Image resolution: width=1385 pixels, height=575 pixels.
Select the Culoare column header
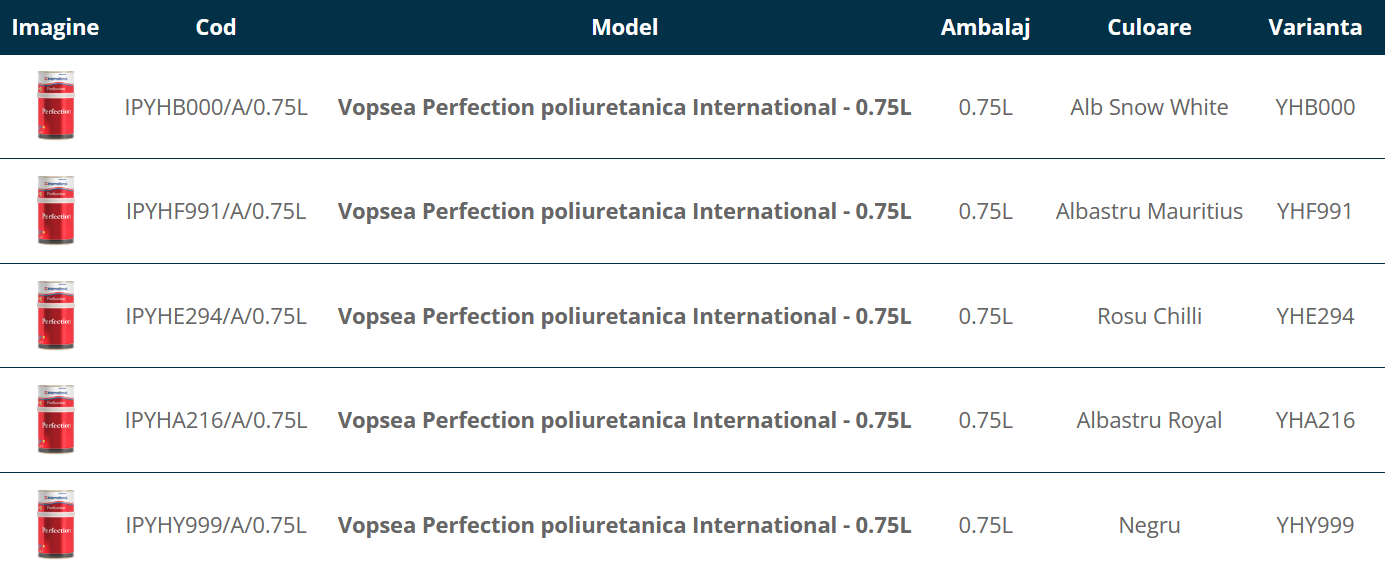[x=1149, y=27]
